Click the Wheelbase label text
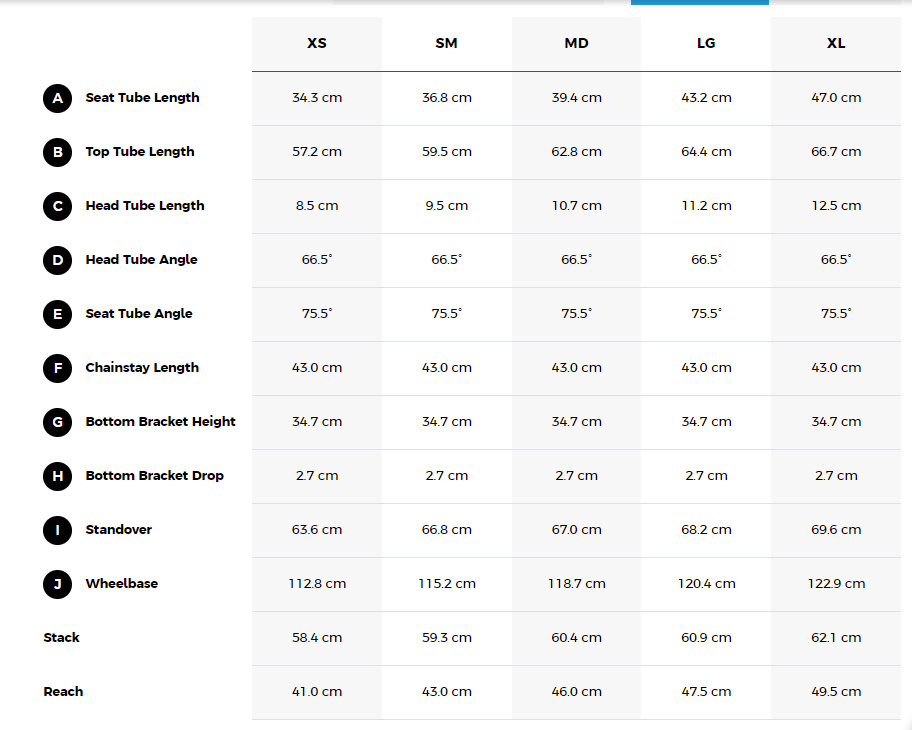 (122, 584)
